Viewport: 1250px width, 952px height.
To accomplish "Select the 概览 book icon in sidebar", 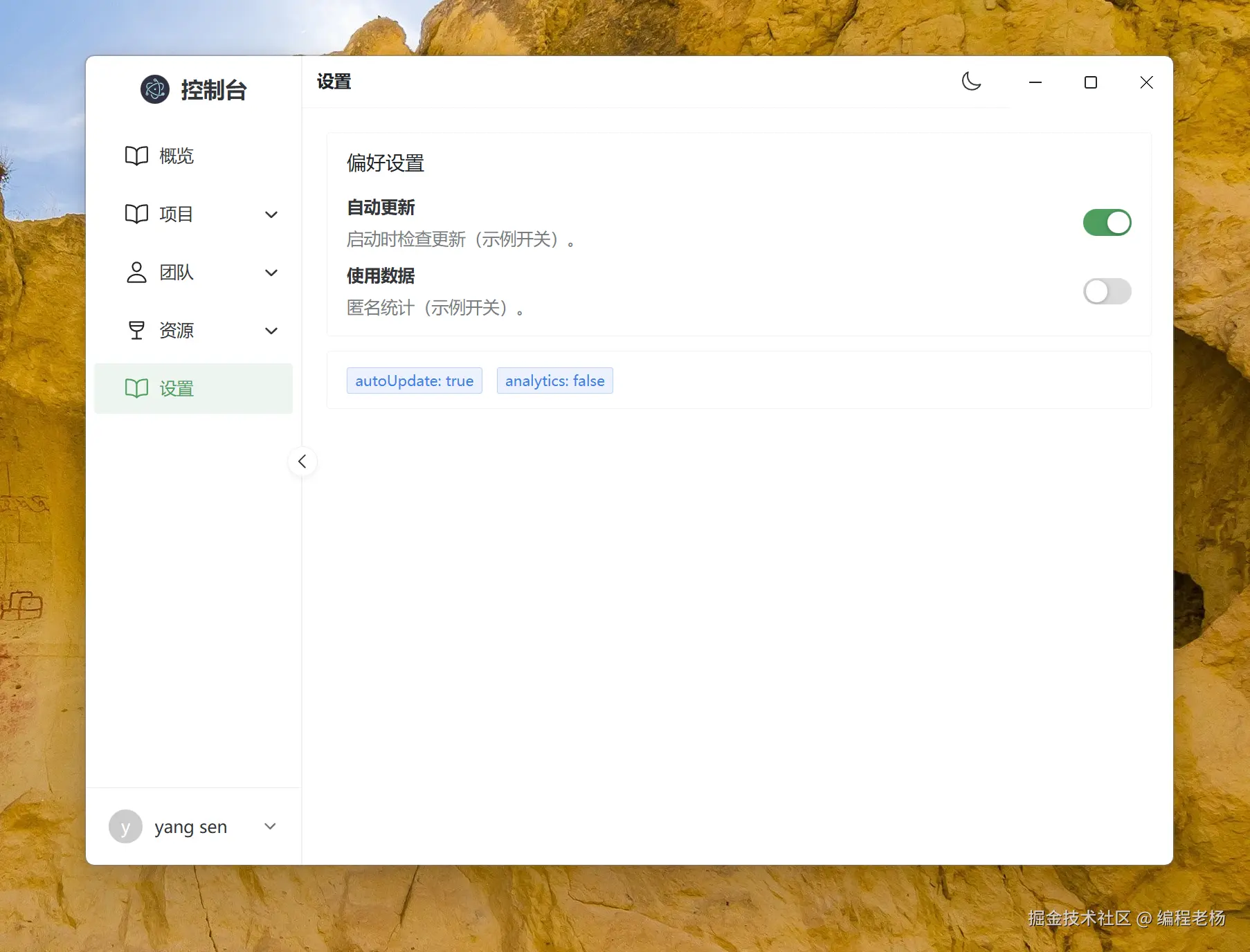I will (x=136, y=155).
